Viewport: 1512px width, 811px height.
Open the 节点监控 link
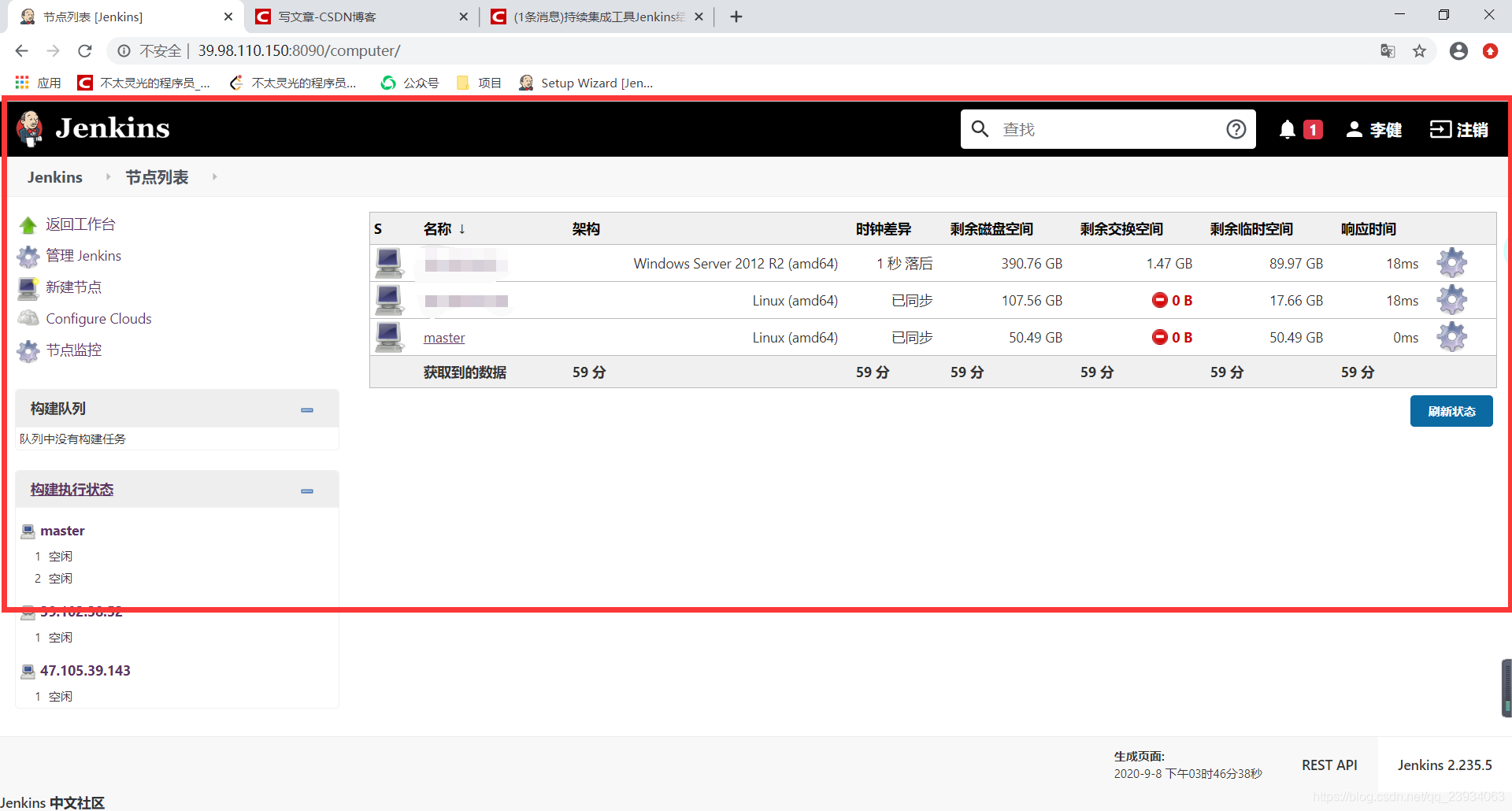[74, 350]
